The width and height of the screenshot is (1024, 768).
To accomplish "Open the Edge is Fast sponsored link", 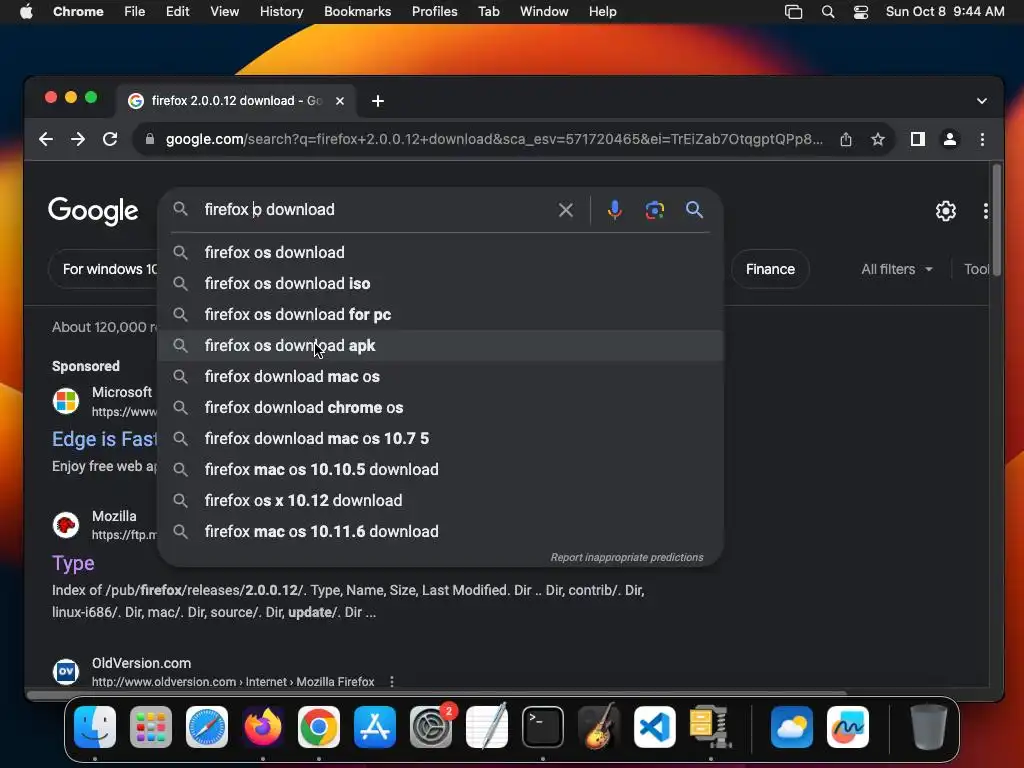I will click(x=104, y=439).
